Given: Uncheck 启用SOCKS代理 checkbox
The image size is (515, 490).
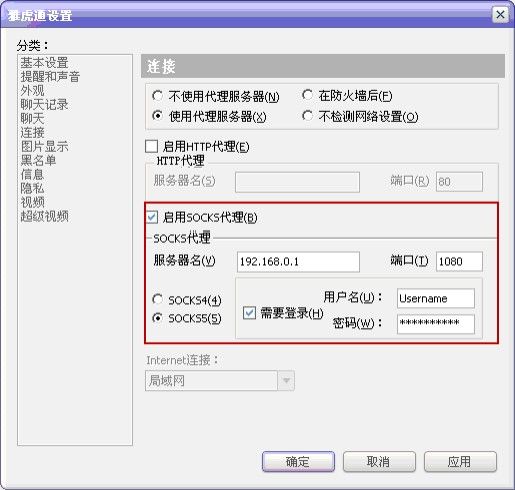Looking at the screenshot, I should point(152,217).
